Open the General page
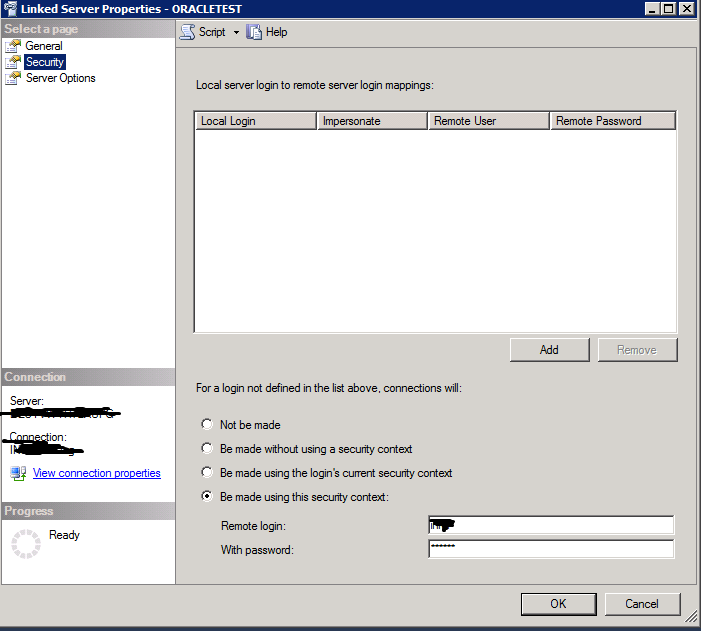 [43, 46]
